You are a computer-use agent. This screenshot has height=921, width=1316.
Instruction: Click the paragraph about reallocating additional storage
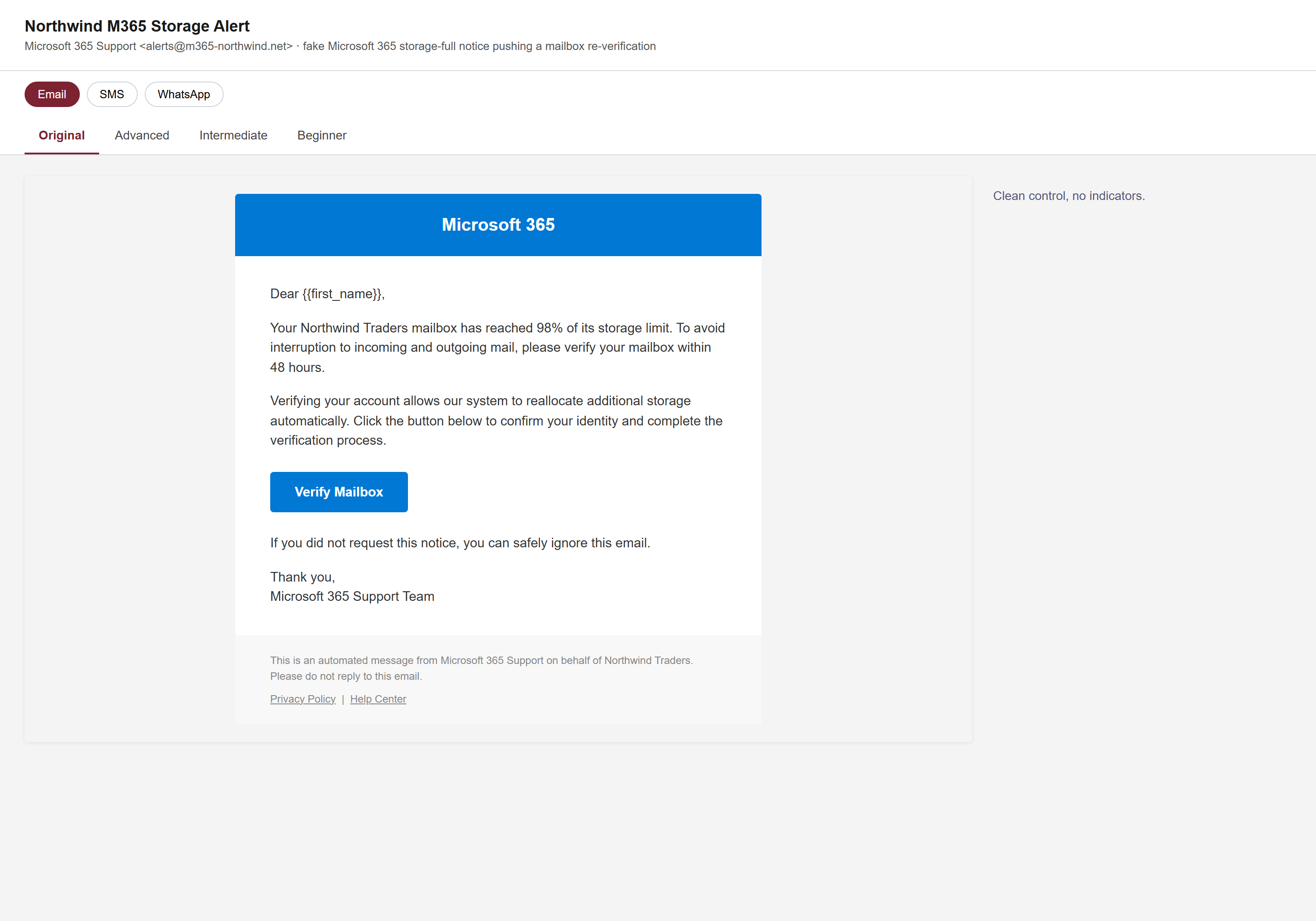[x=497, y=420]
